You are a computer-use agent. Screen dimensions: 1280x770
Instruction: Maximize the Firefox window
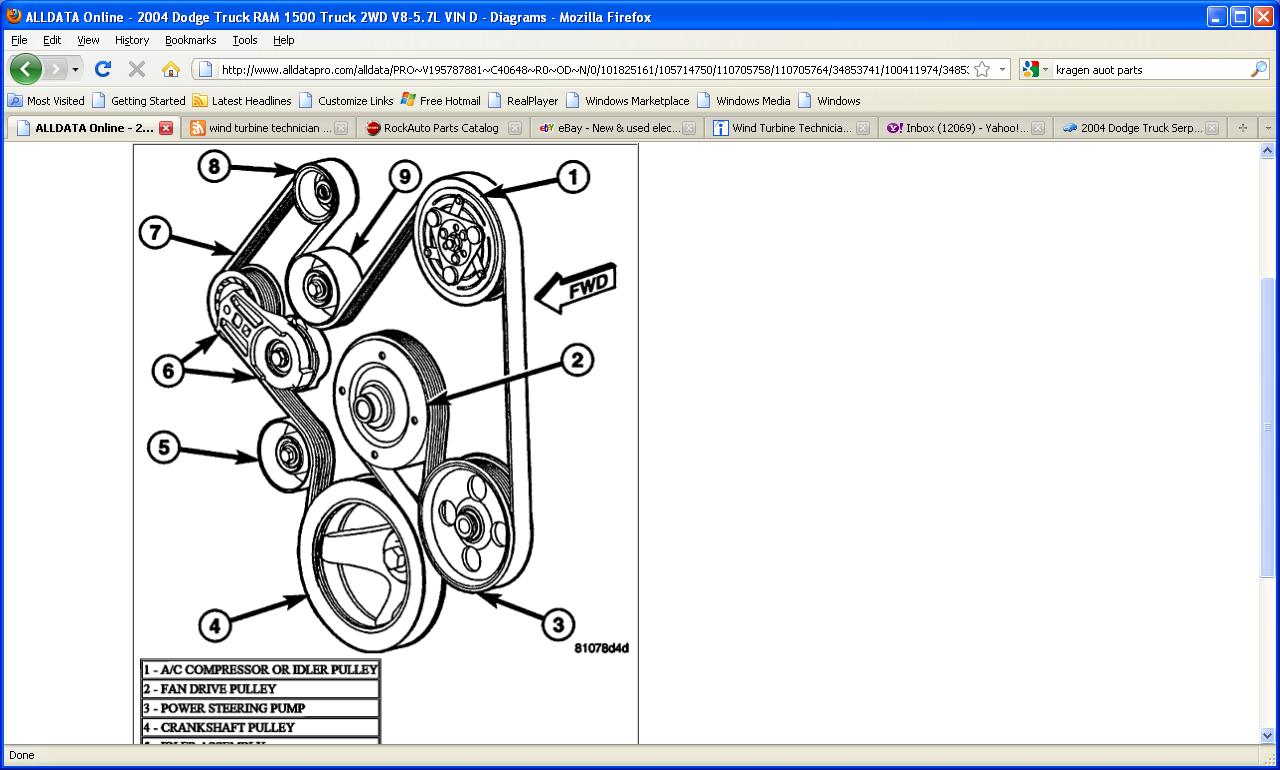click(x=1240, y=16)
